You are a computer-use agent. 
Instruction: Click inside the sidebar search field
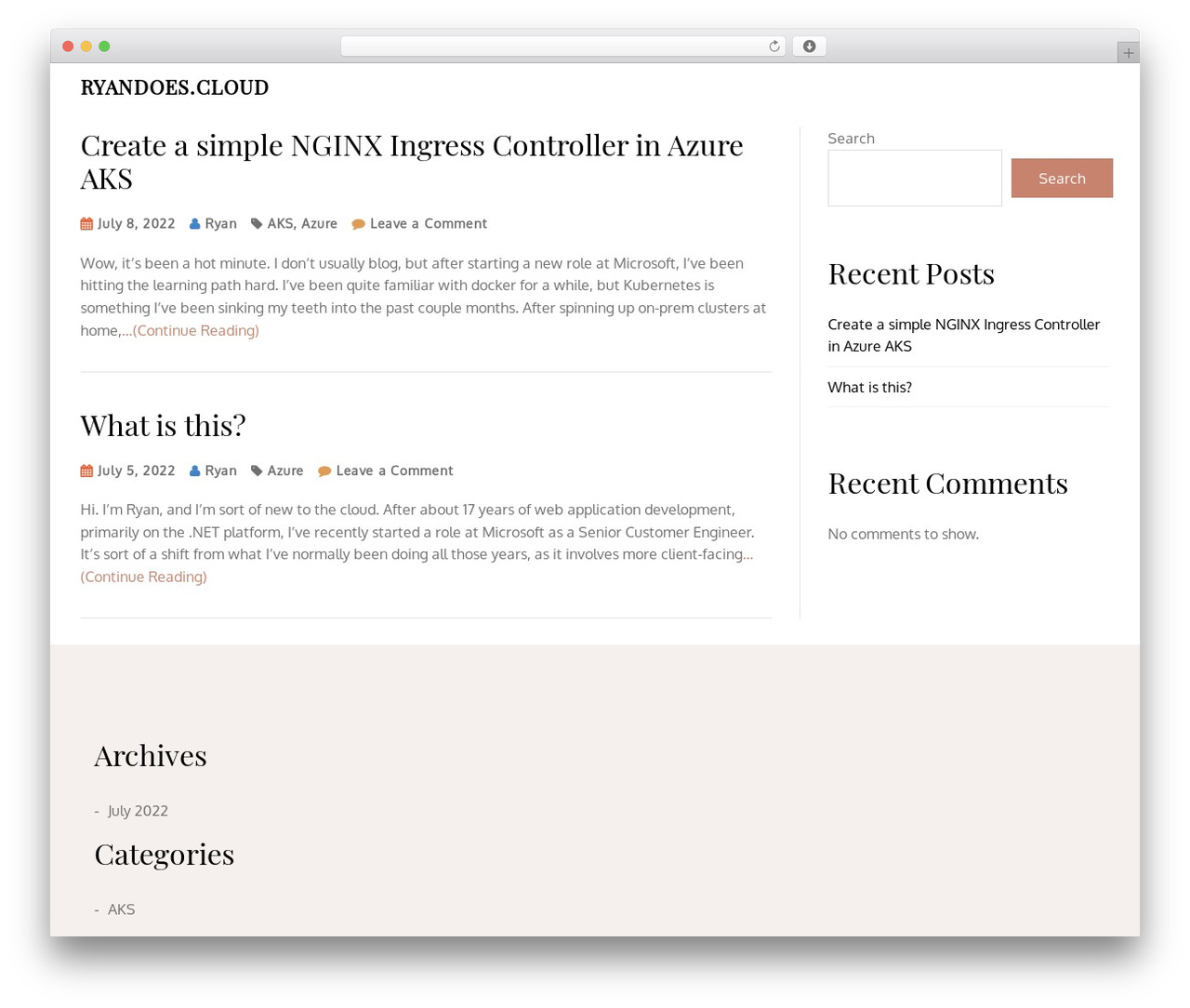pyautogui.click(x=915, y=178)
